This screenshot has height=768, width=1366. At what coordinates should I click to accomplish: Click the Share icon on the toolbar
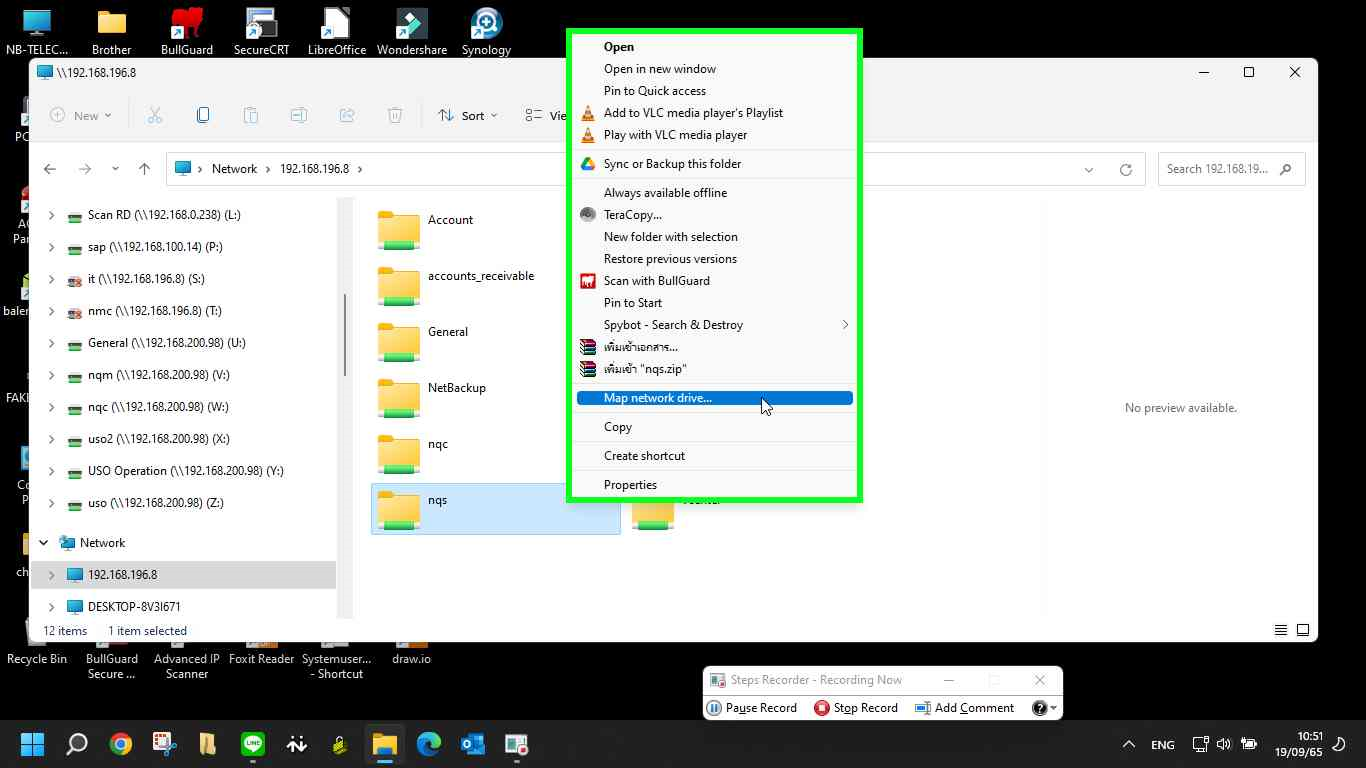coord(347,114)
